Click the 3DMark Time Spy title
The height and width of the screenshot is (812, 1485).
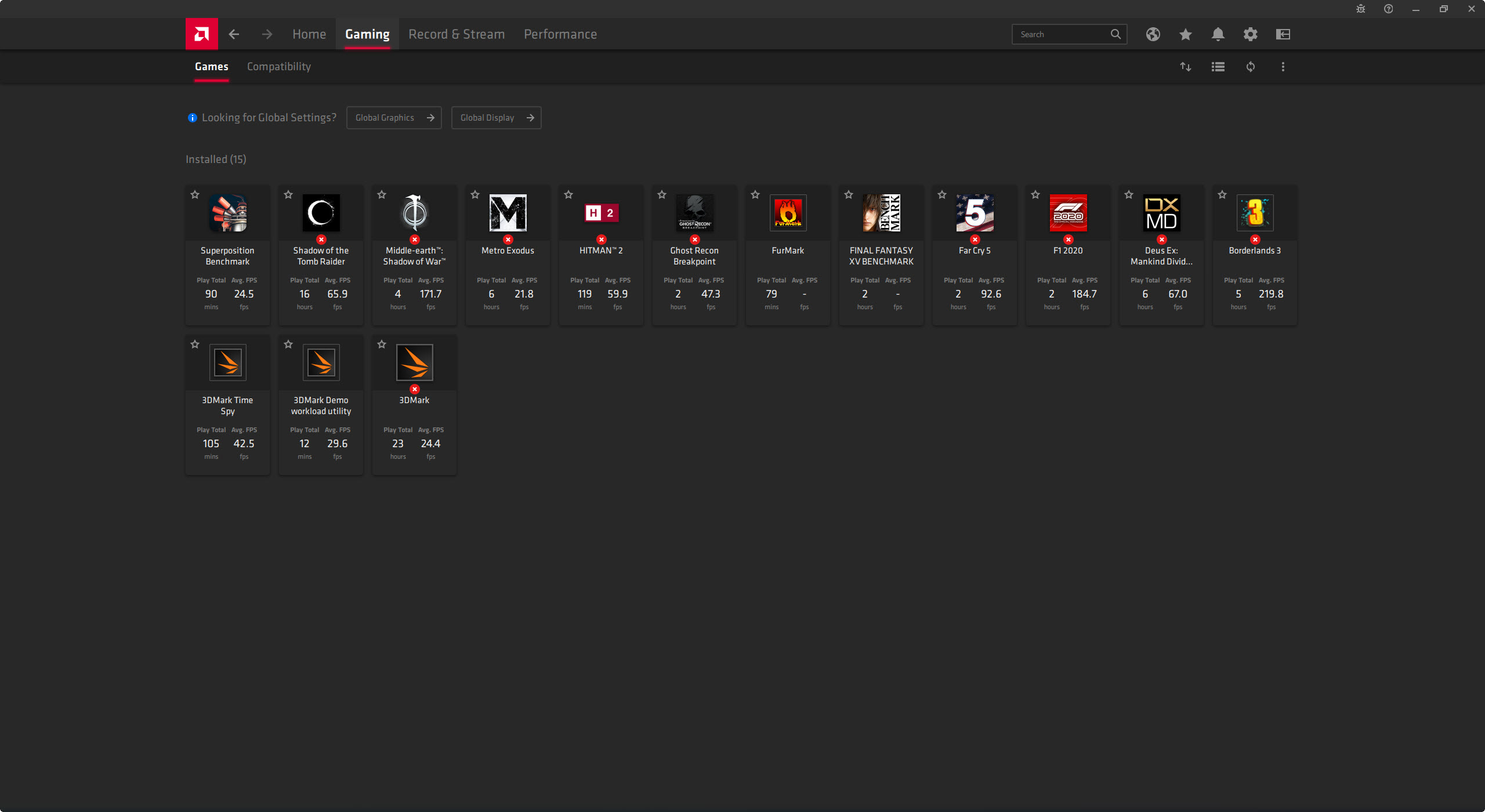tap(227, 405)
